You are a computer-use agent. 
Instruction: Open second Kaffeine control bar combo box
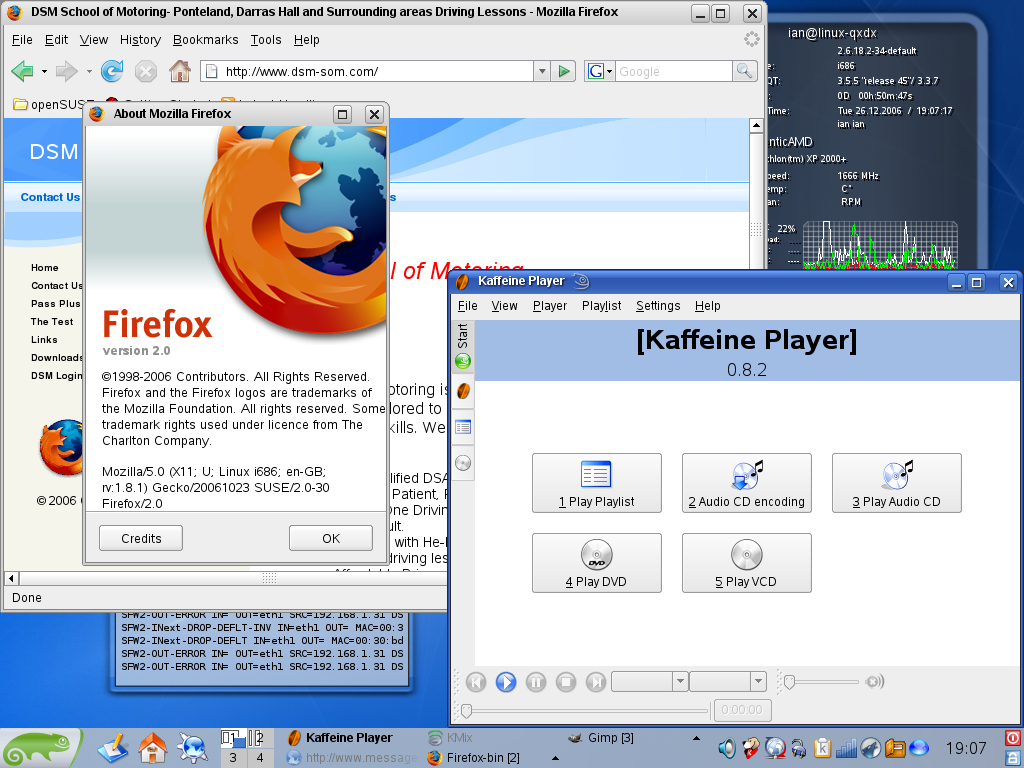click(728, 682)
